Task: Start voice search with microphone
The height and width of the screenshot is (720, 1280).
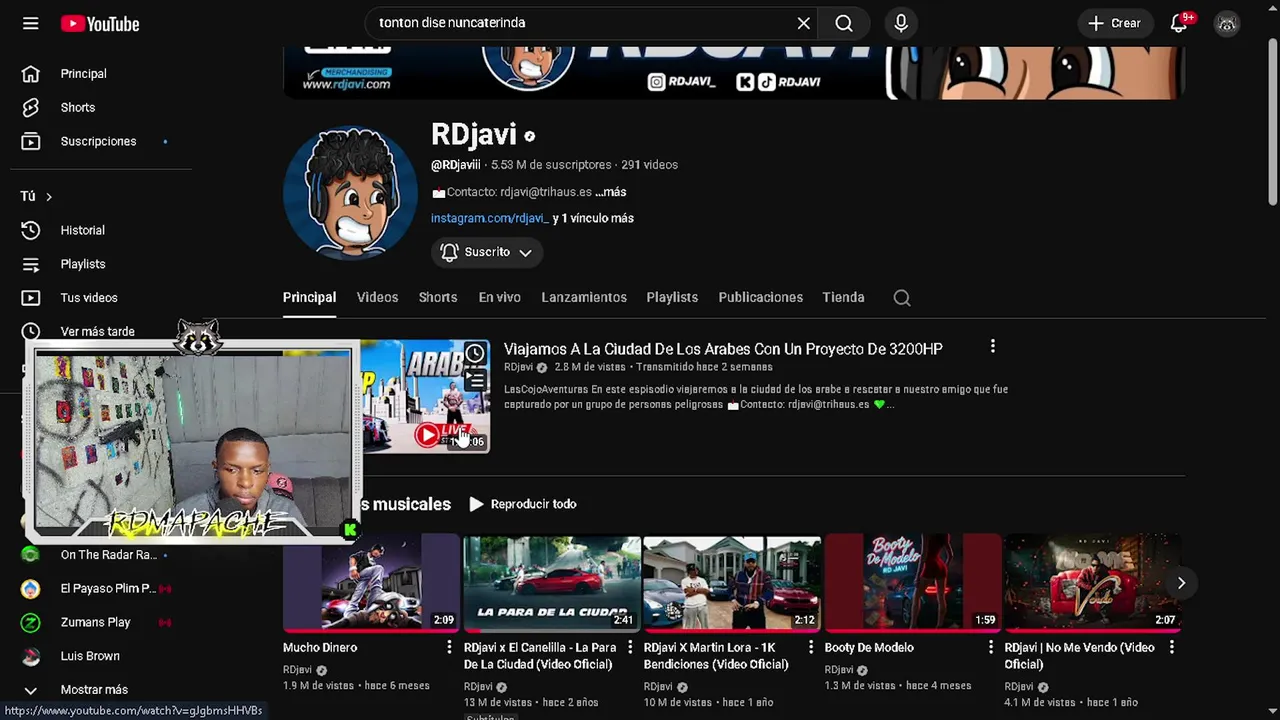Action: [x=901, y=23]
